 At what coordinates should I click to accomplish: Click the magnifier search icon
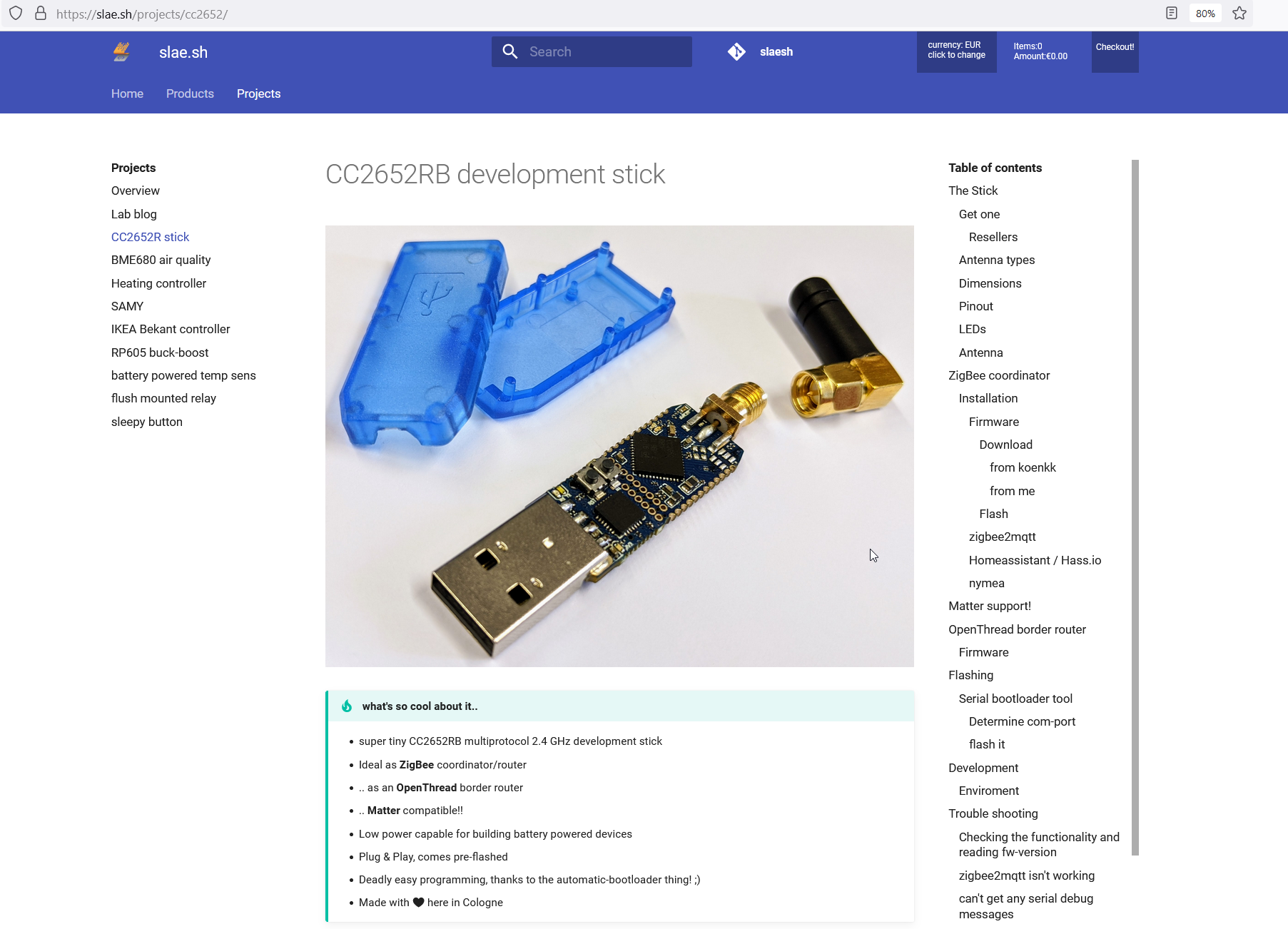coord(509,51)
